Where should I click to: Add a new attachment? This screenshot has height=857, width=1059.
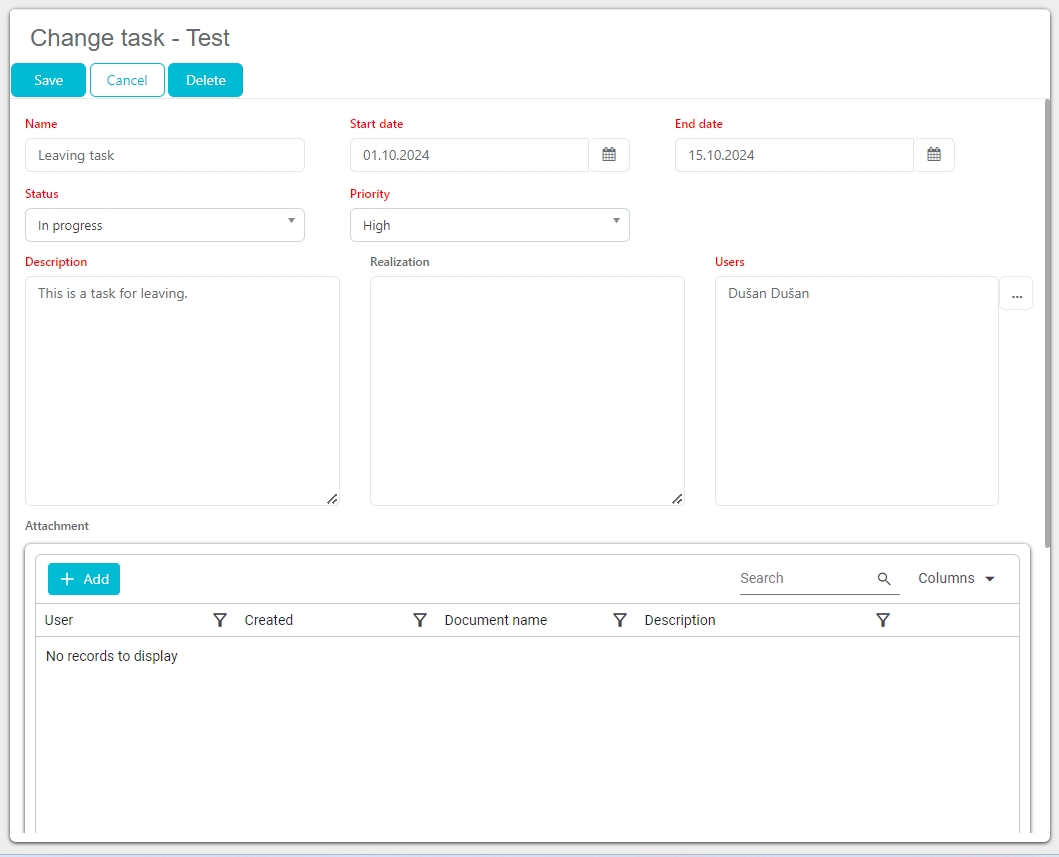point(84,579)
